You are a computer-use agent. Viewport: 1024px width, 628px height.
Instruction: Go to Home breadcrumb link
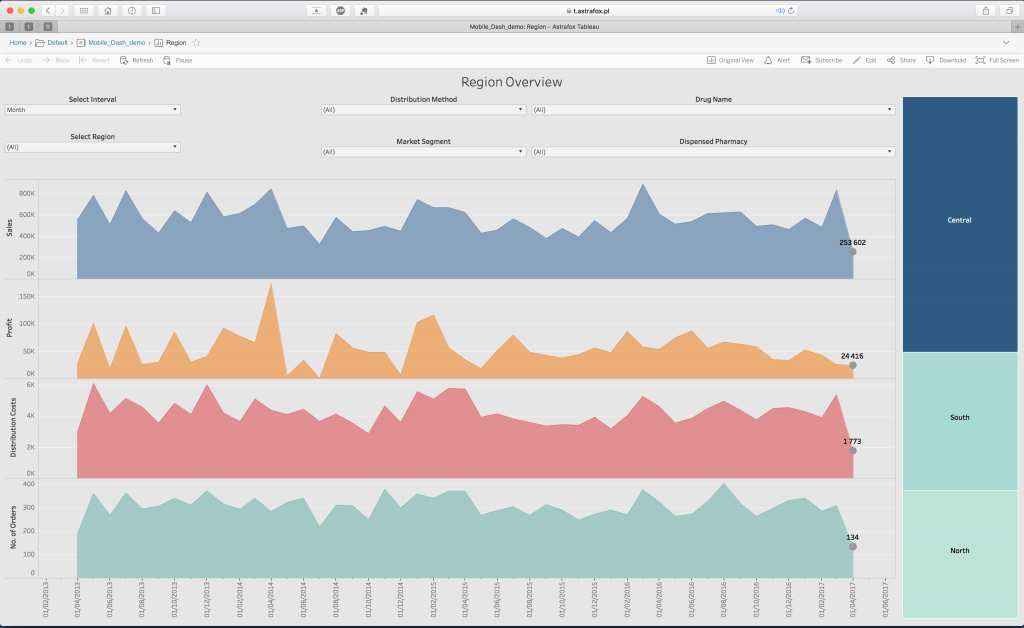[18, 43]
